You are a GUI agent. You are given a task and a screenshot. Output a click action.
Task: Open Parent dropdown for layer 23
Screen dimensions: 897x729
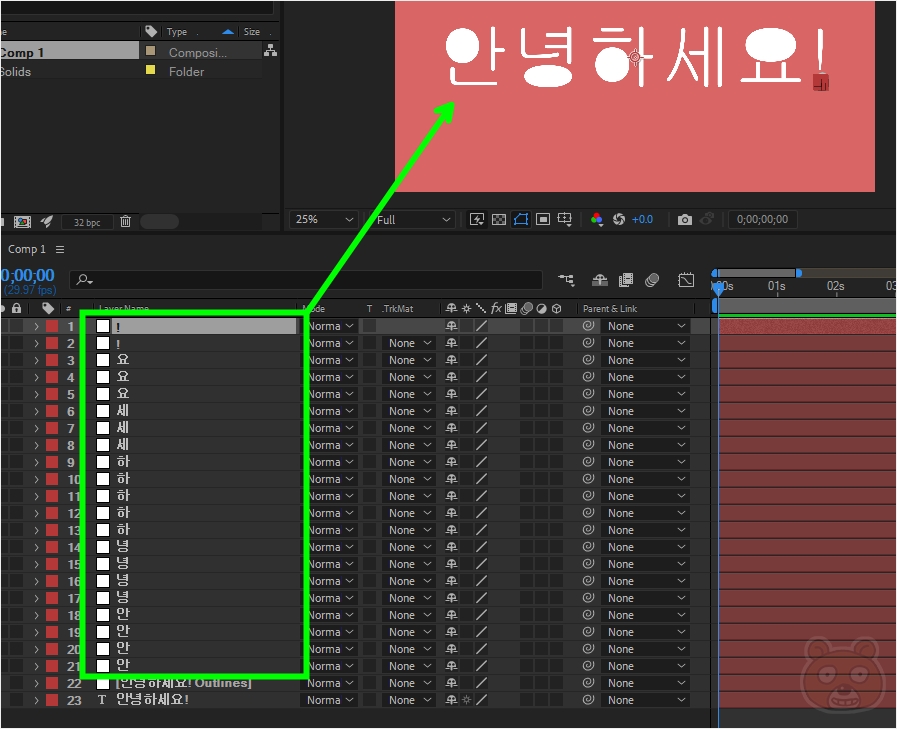click(645, 700)
